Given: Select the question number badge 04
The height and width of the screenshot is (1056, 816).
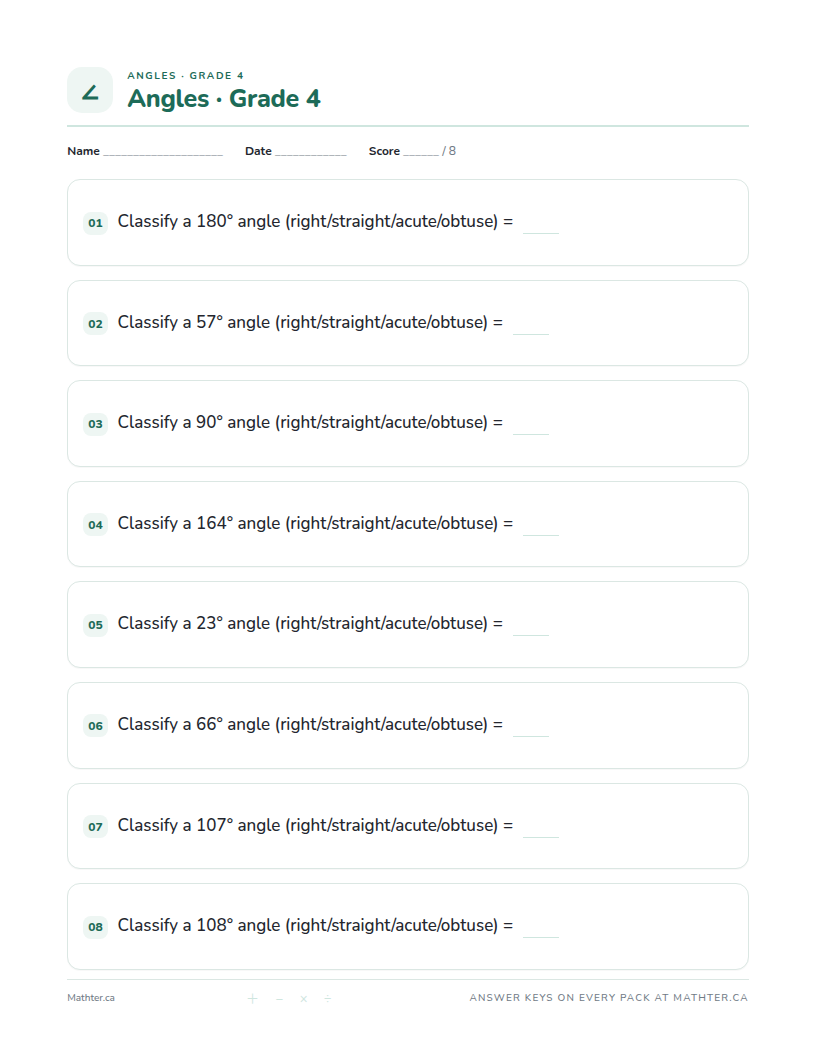Looking at the screenshot, I should [96, 525].
